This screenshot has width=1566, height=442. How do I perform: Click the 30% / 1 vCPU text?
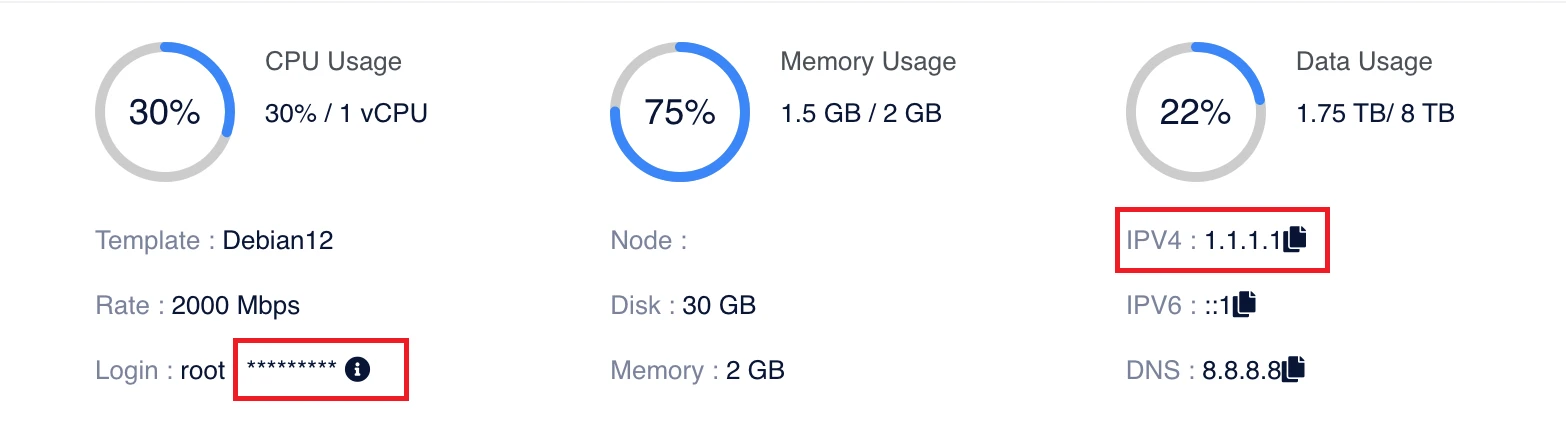click(346, 113)
